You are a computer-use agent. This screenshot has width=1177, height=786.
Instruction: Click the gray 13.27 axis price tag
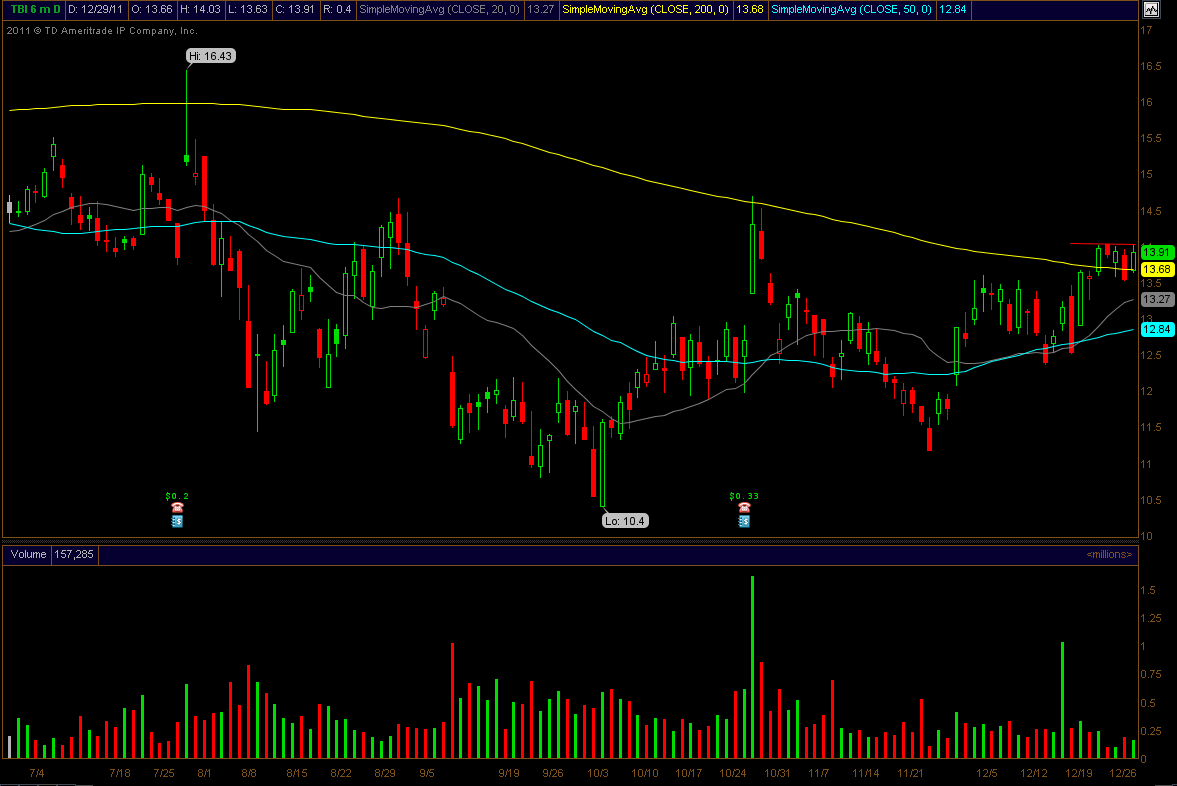point(1157,299)
